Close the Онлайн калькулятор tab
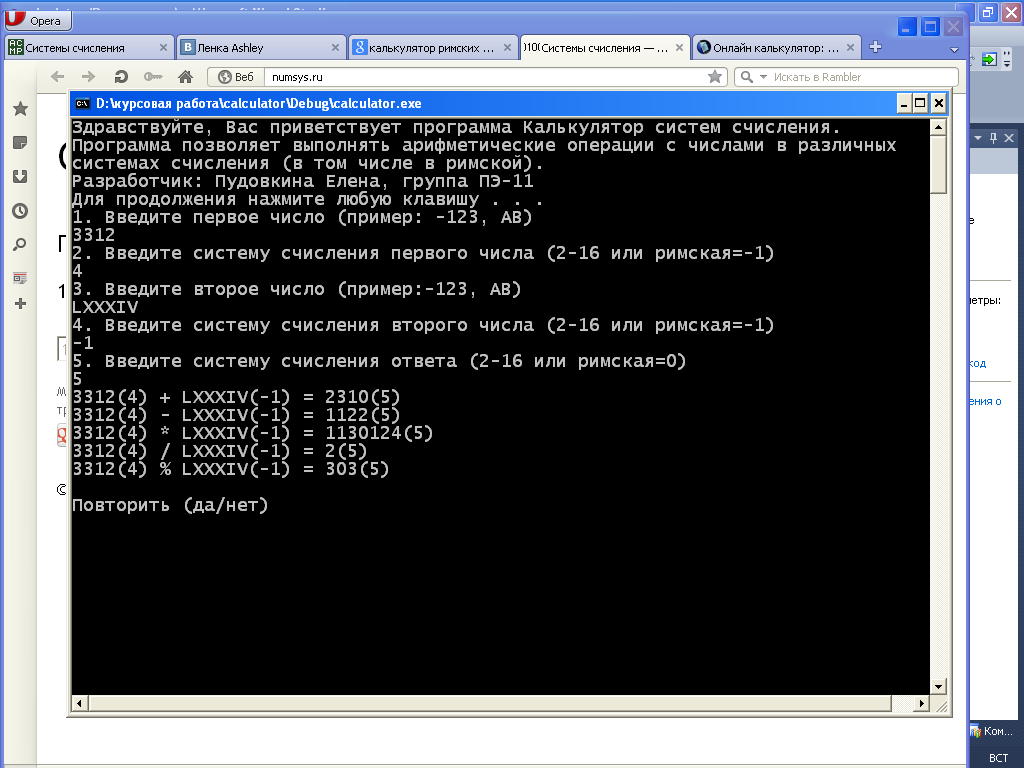The width and height of the screenshot is (1024, 768). click(x=850, y=48)
